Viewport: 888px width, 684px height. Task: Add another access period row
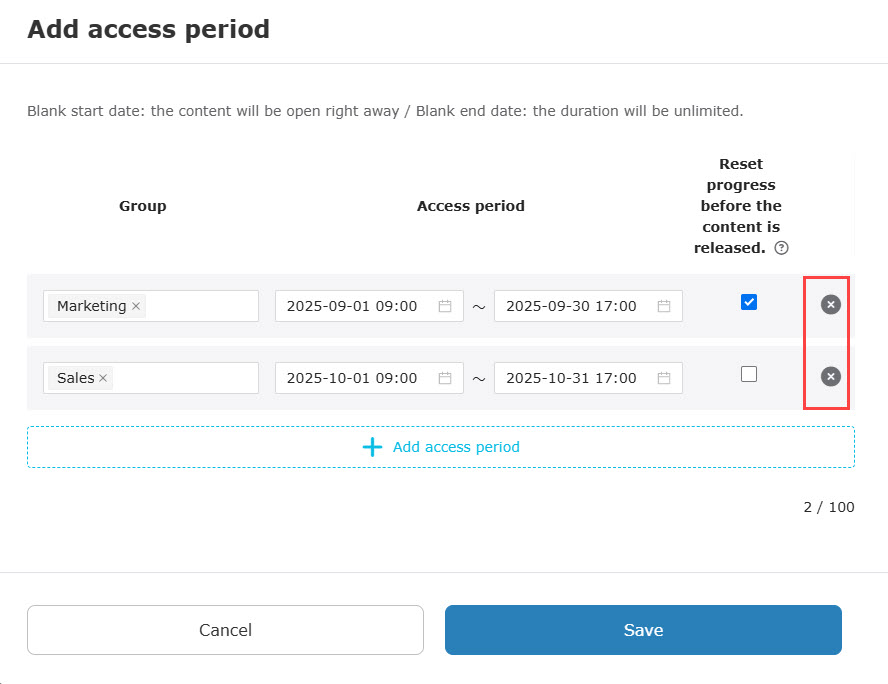[x=441, y=447]
